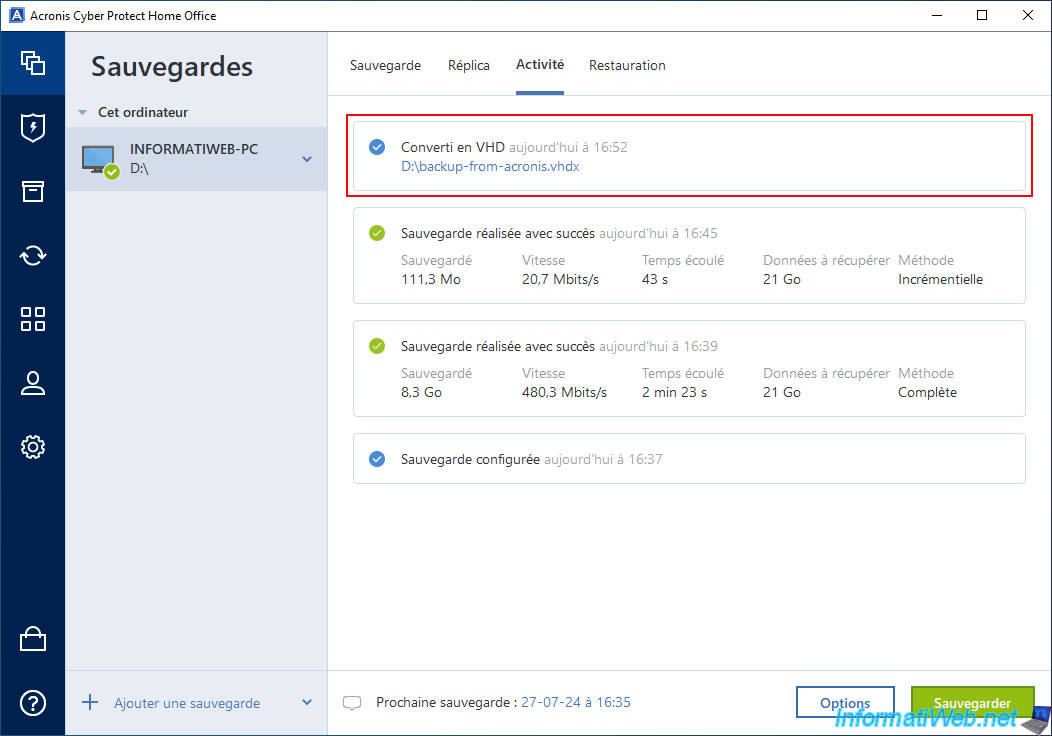Open the Archive box icon
Image resolution: width=1052 pixels, height=736 pixels.
(x=32, y=191)
